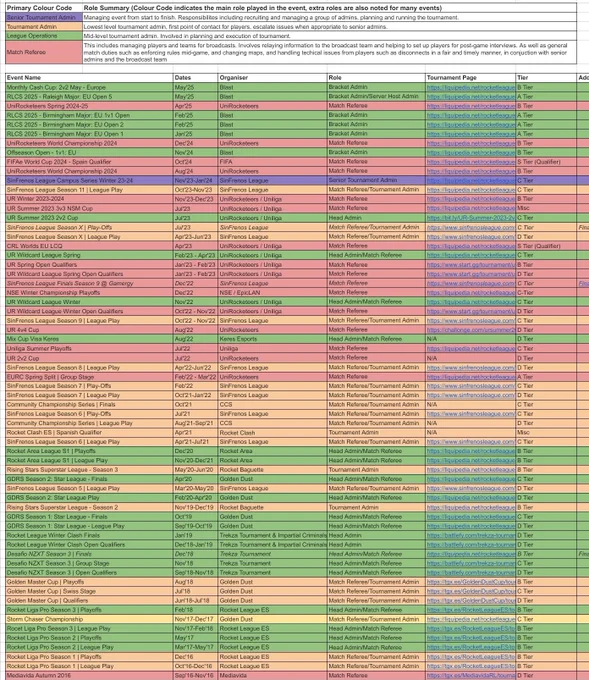The height and width of the screenshot is (680, 589).
Task: Select 'Senior Tournament Admin' cell in Role column
Action: point(376,180)
